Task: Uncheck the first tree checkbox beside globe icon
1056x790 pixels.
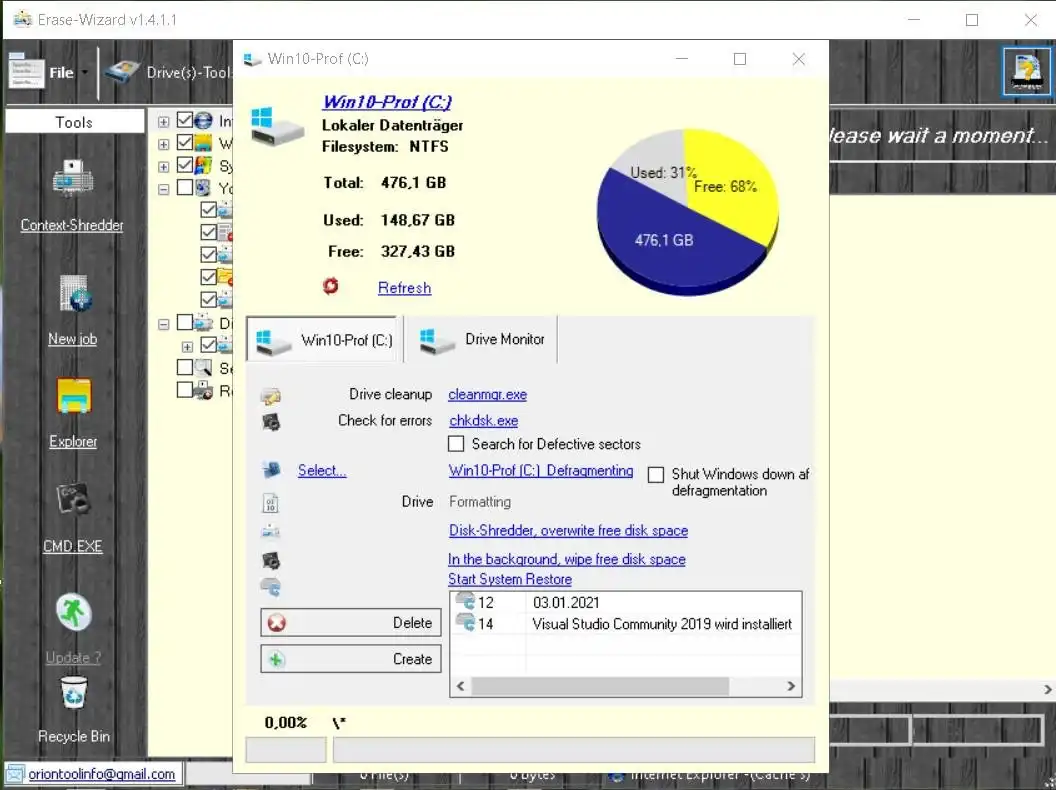Action: (x=185, y=121)
